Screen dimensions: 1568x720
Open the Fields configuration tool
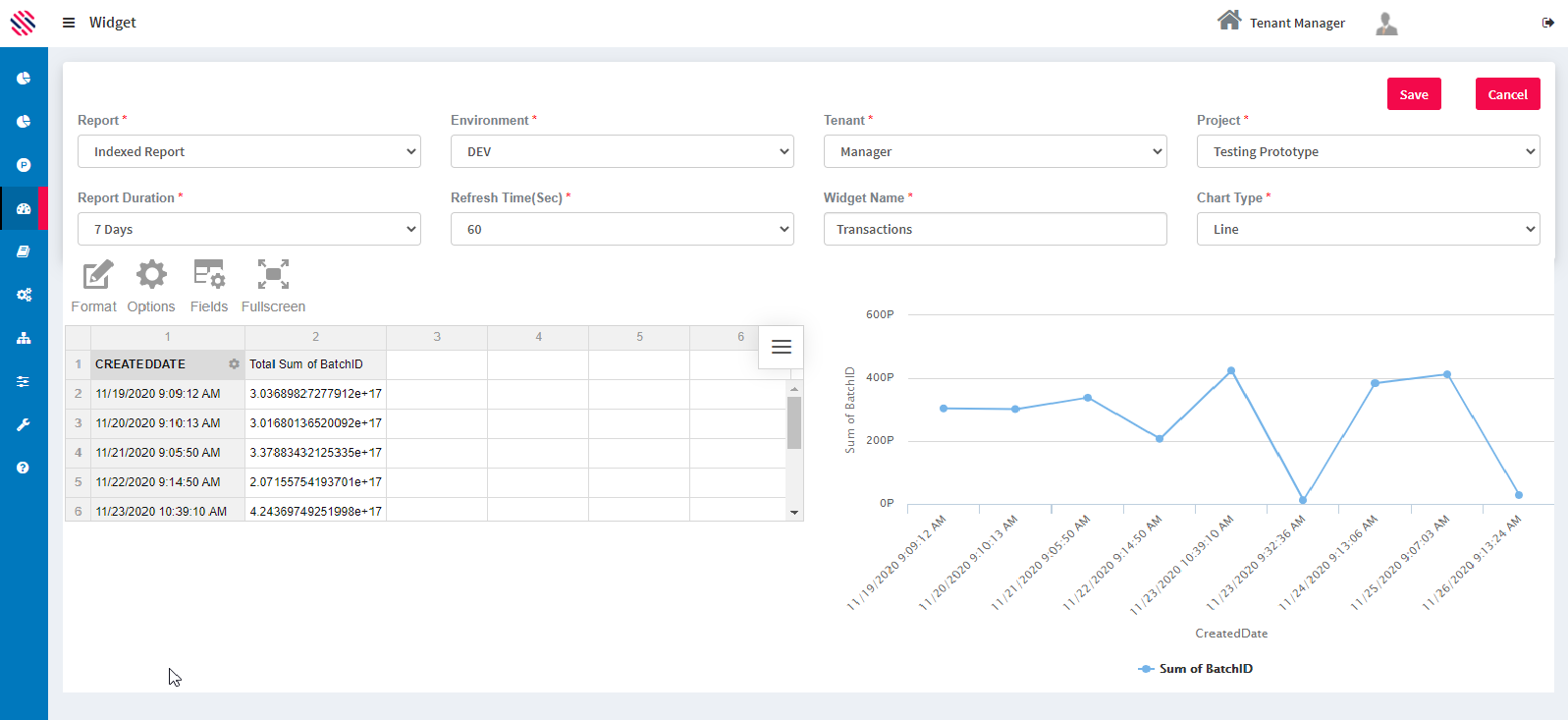coord(209,286)
